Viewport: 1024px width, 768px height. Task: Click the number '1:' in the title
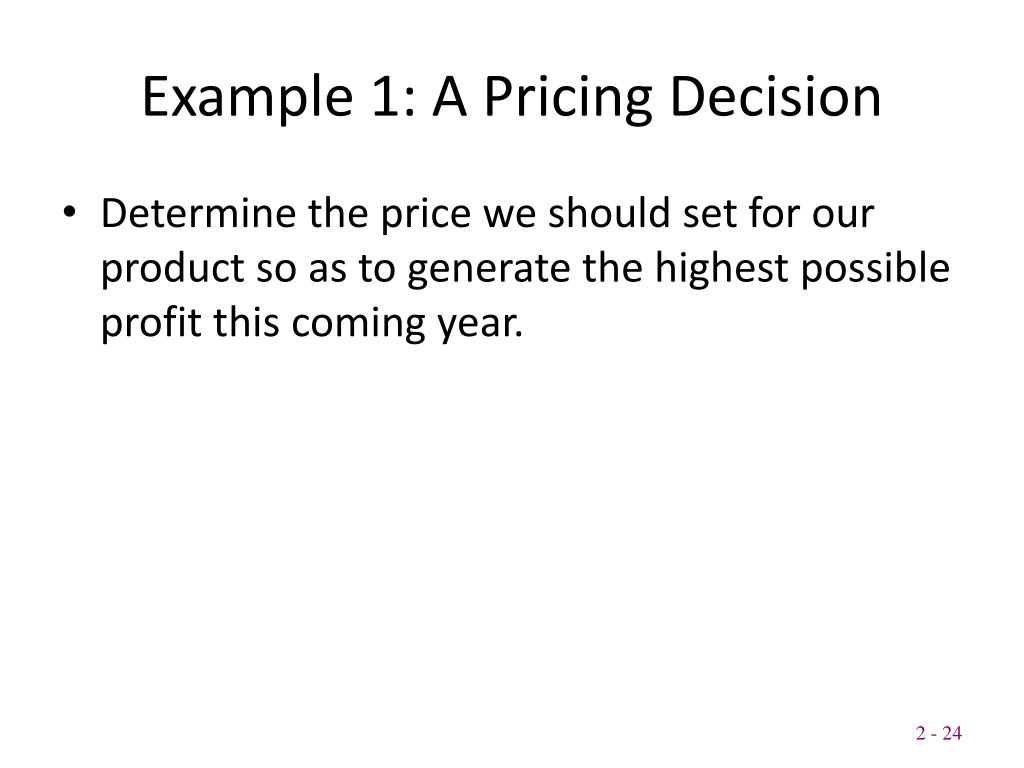point(394,97)
